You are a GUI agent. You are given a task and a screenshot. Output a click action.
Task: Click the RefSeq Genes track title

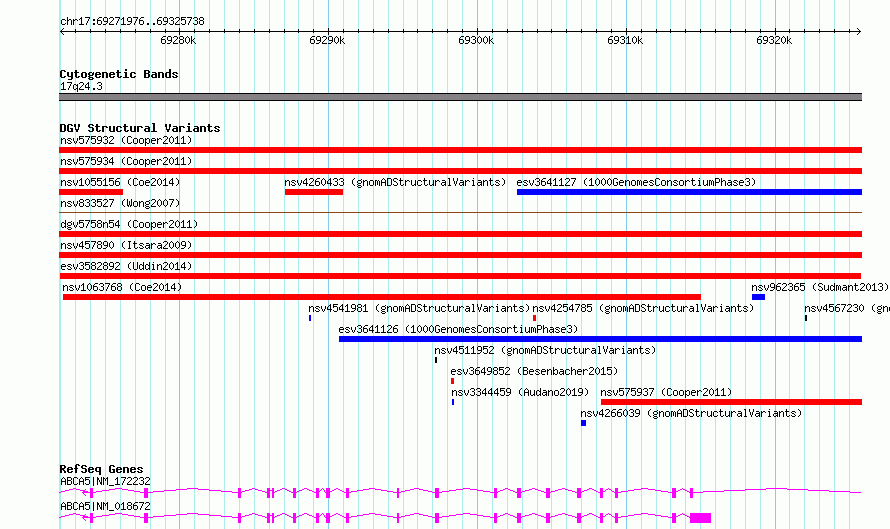coord(101,469)
